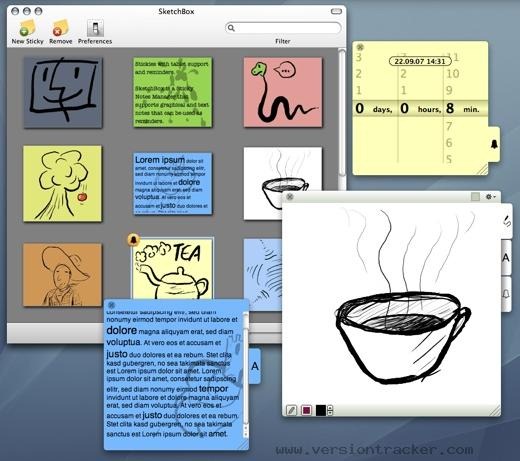Toggle the toolbar pill button in SketchBox title bar
520x461 pixels.
336,11
